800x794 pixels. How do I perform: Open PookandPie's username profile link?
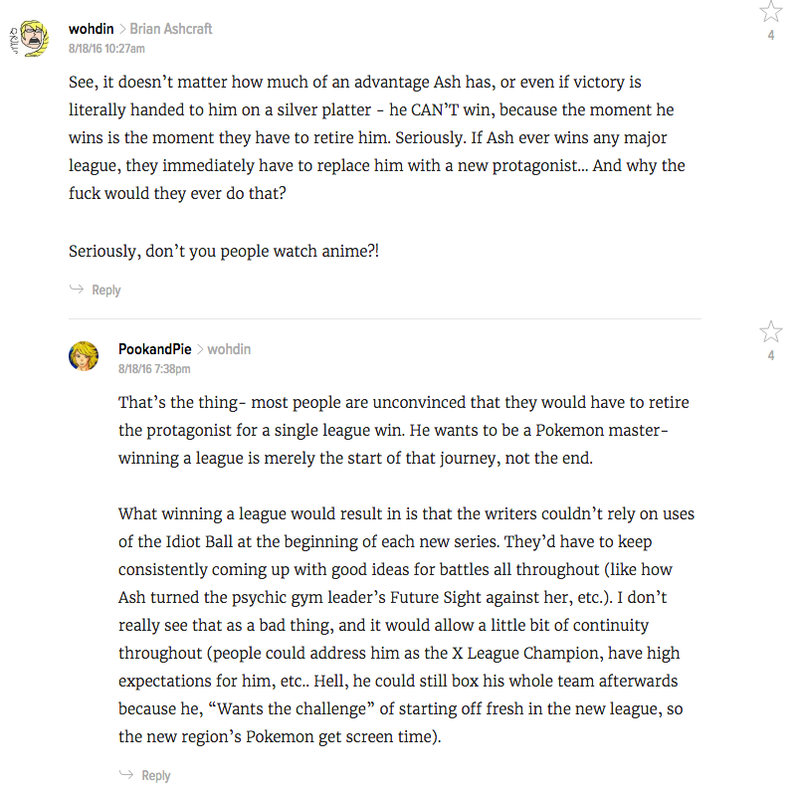[155, 349]
